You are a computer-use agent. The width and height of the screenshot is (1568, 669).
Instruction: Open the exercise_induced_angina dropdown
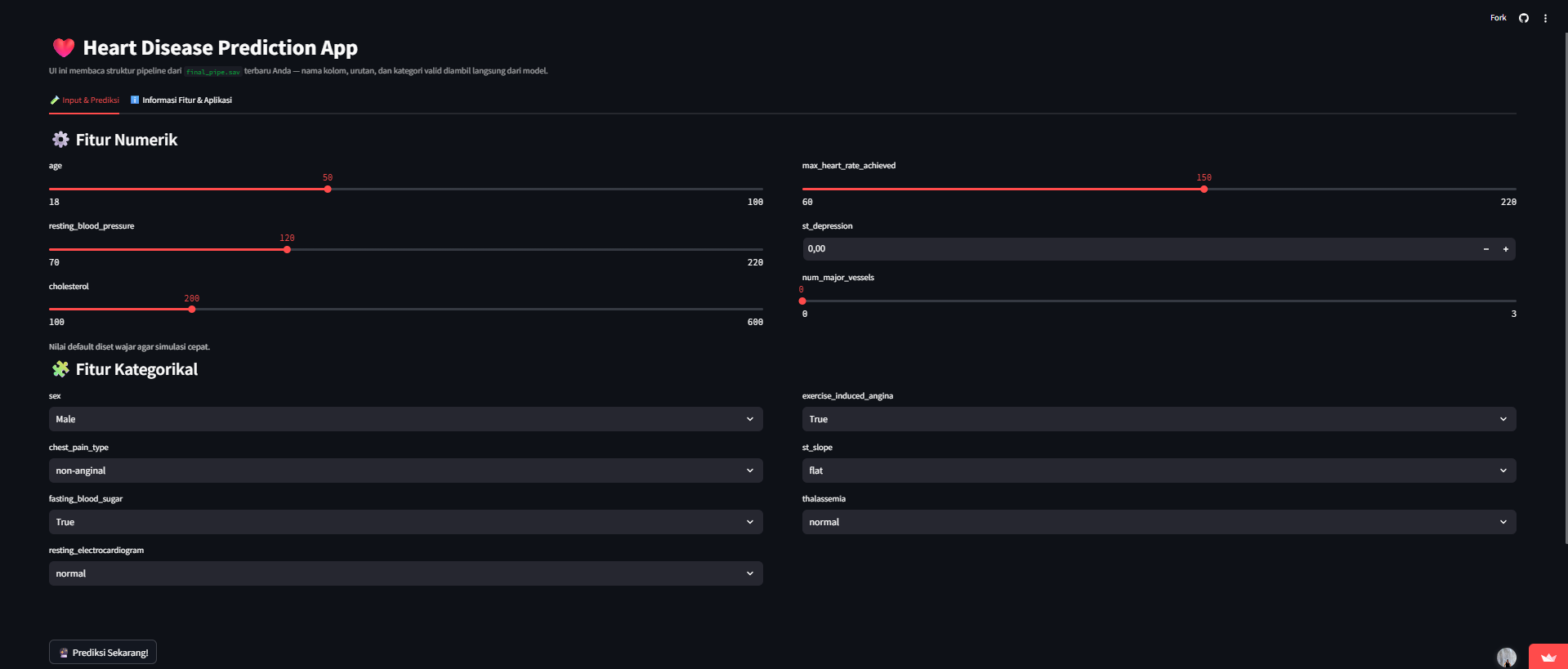tap(1158, 419)
